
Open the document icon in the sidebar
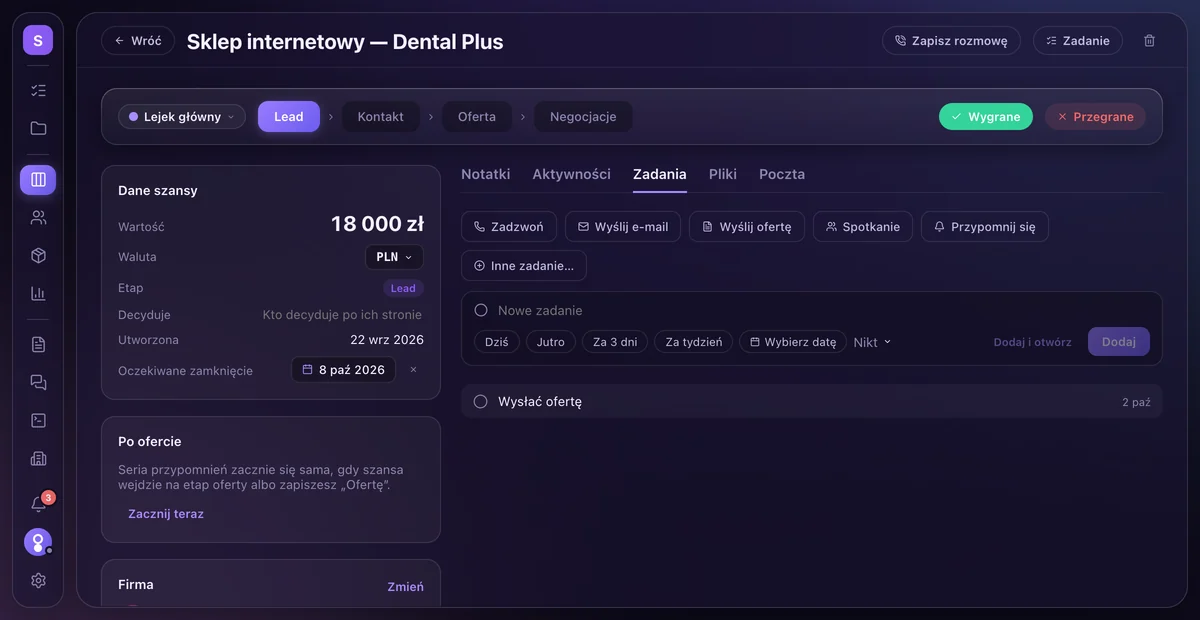[38, 344]
